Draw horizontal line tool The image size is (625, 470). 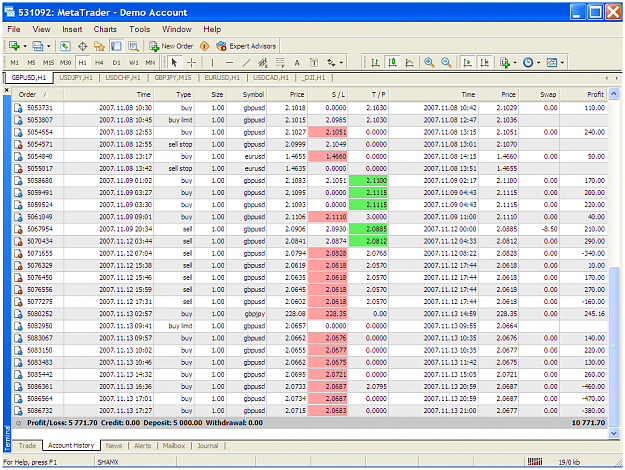point(229,63)
